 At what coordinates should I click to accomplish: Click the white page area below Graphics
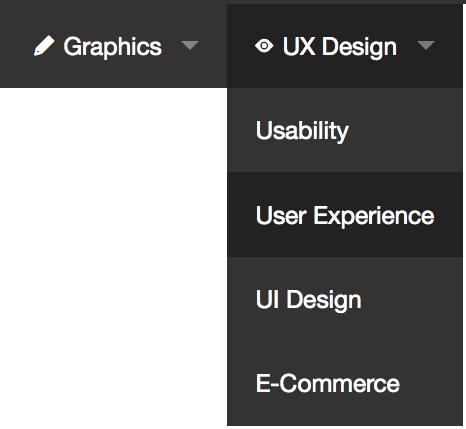[113, 257]
